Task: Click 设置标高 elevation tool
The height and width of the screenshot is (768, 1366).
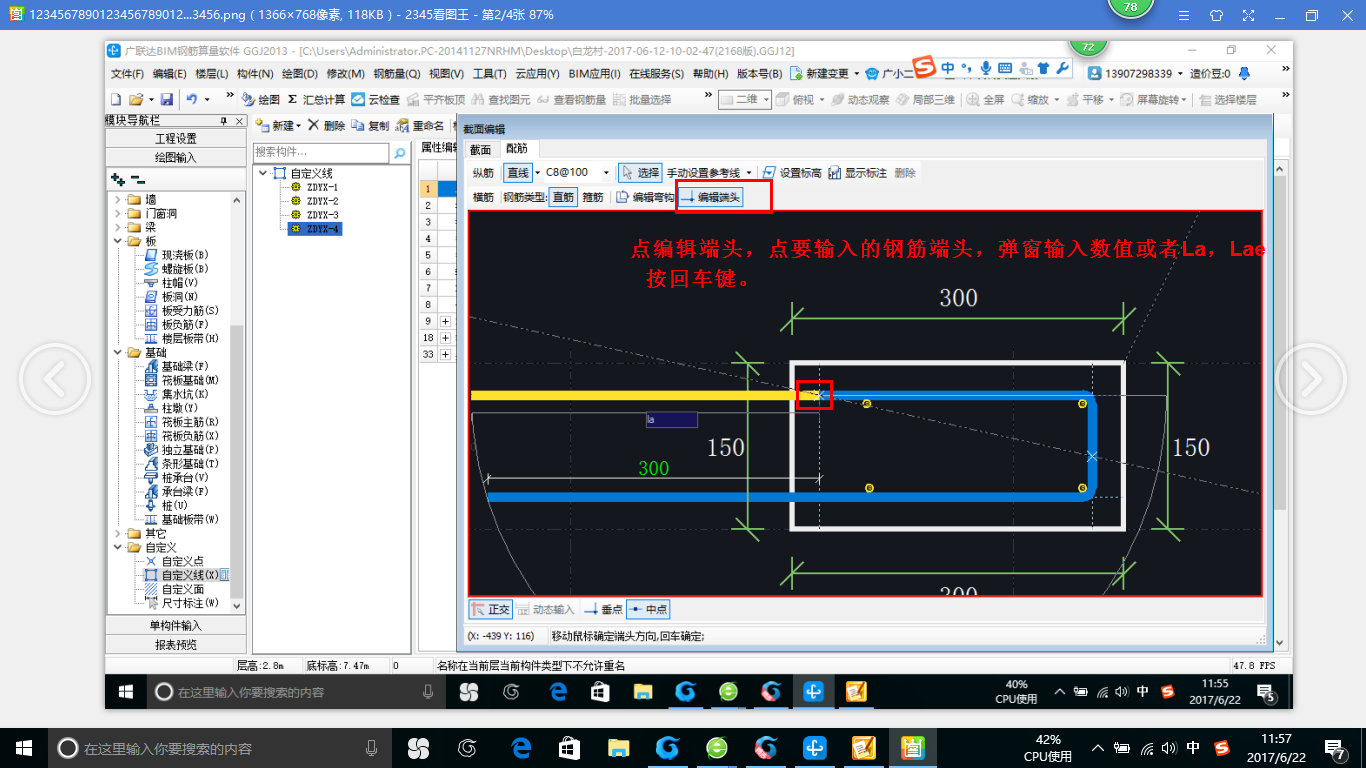Action: click(792, 173)
